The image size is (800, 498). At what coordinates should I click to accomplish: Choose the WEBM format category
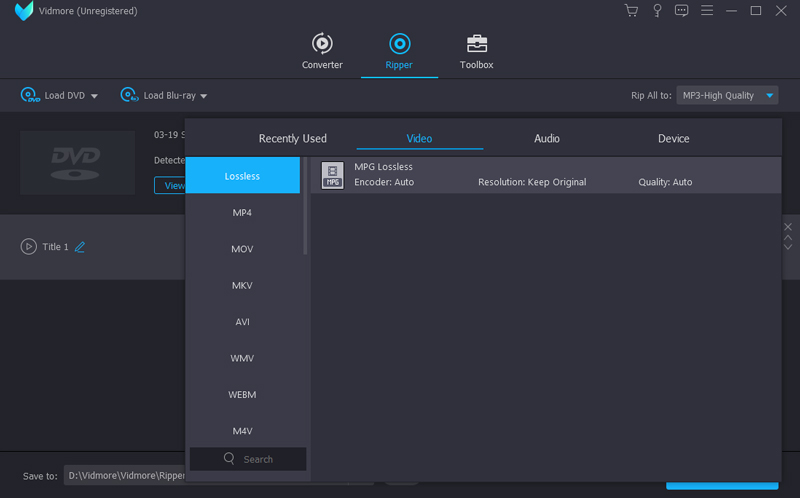(242, 395)
